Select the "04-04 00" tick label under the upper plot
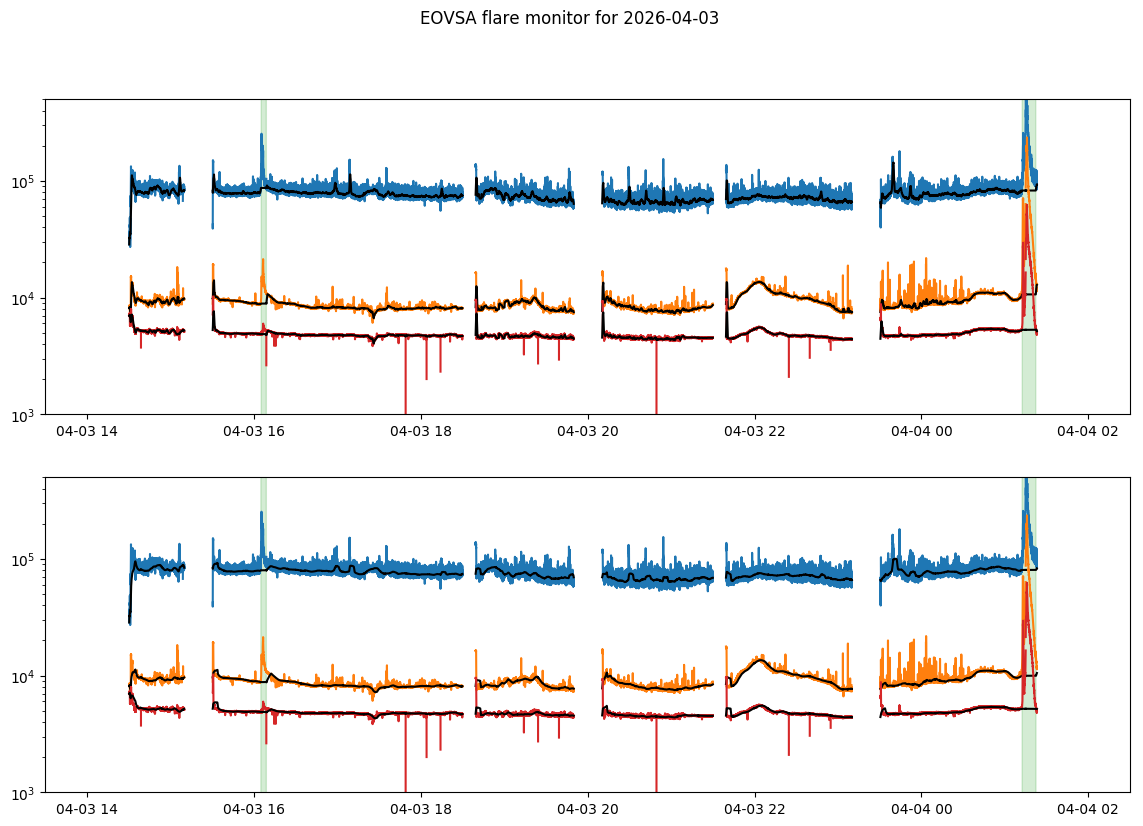The height and width of the screenshot is (826, 1143). [x=921, y=431]
